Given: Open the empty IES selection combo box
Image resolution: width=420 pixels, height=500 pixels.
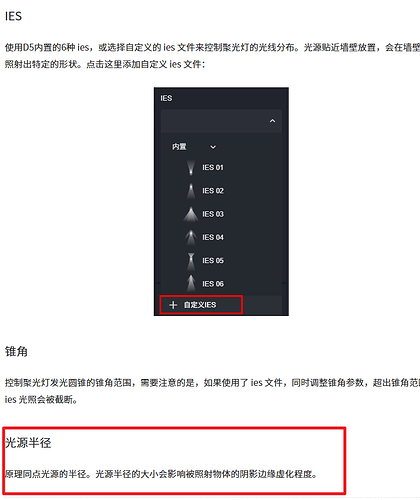Looking at the screenshot, I should tap(221, 121).
